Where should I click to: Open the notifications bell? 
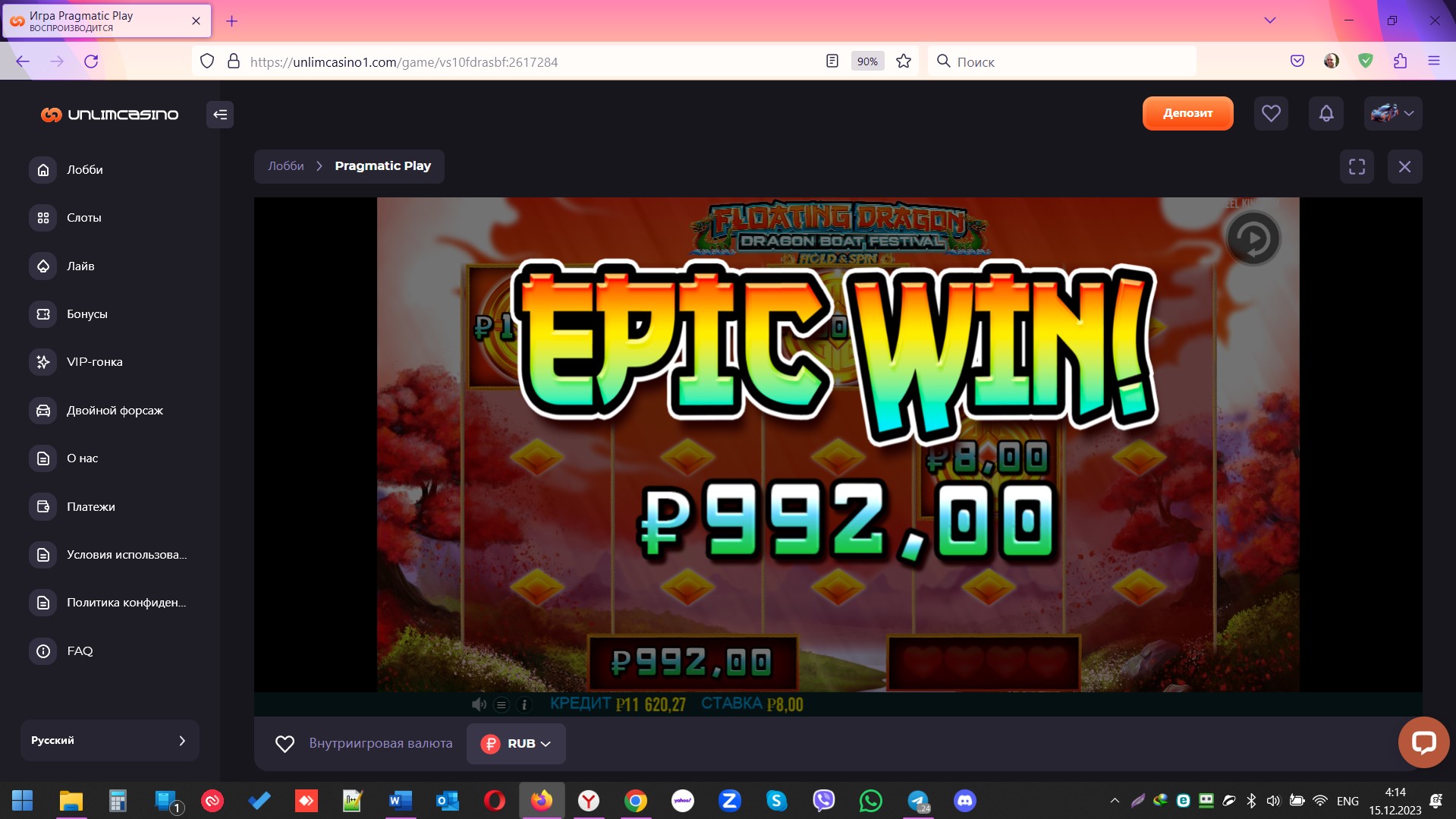click(x=1325, y=114)
